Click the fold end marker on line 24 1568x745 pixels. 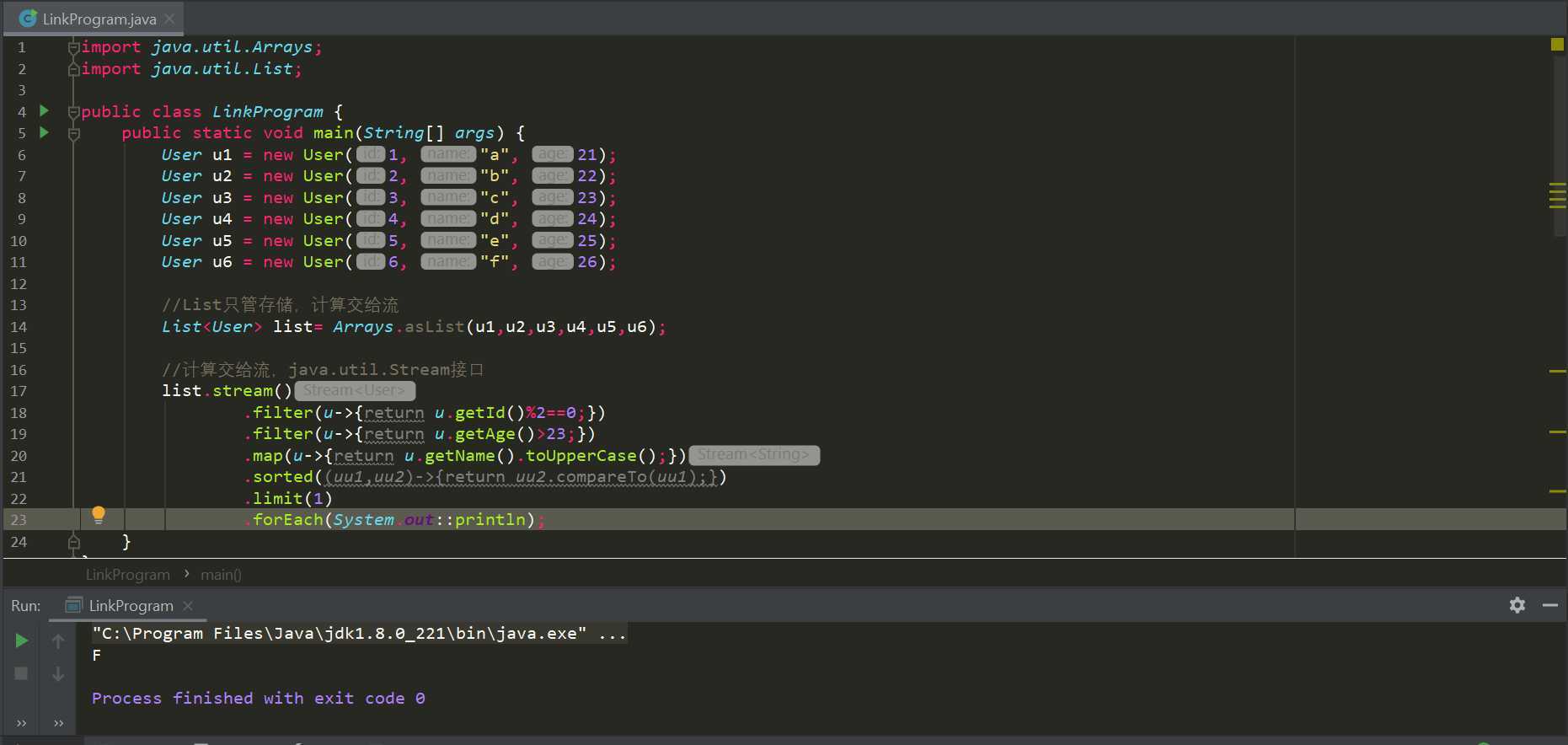pos(74,542)
